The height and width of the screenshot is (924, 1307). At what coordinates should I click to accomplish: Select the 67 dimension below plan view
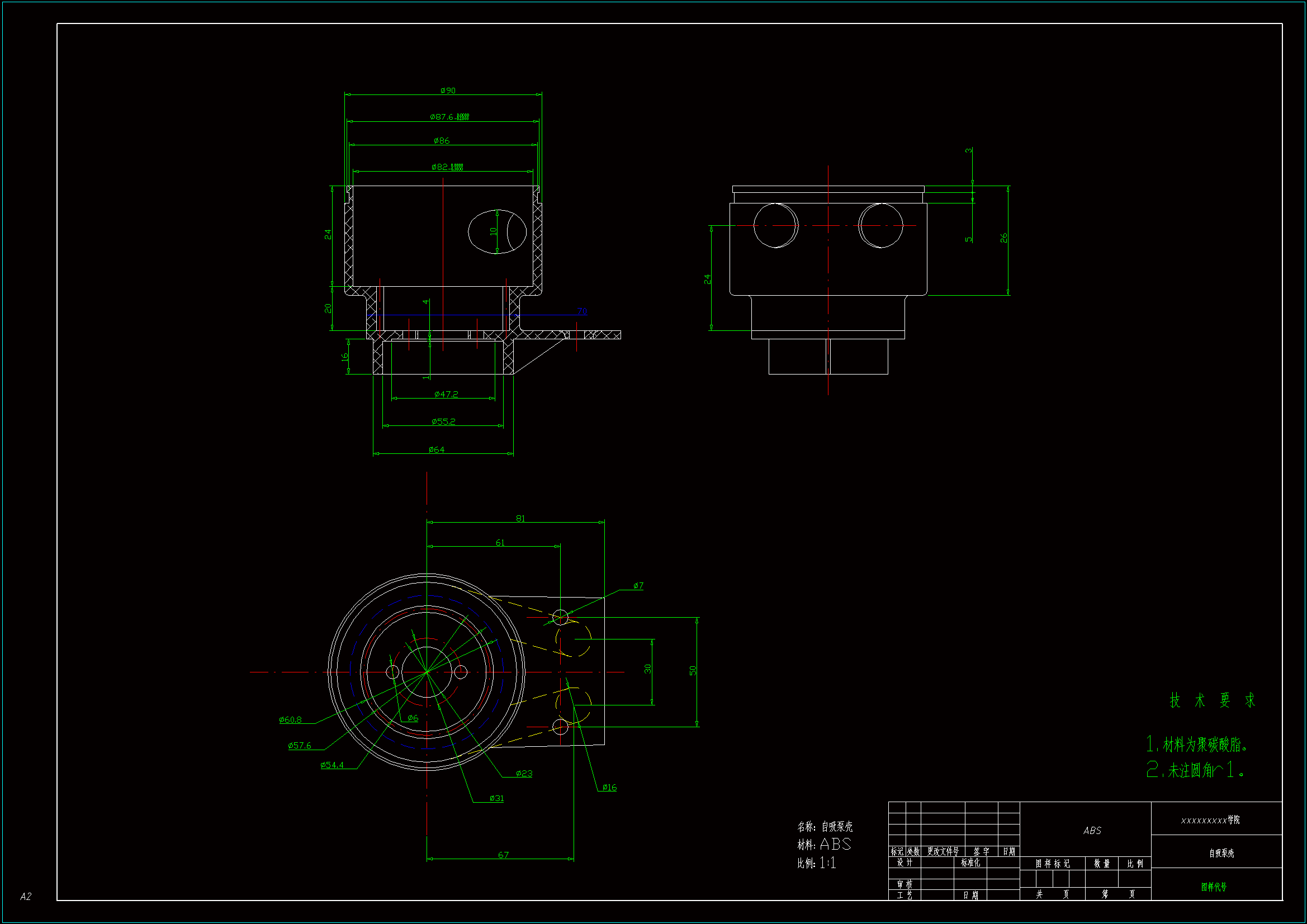(x=503, y=855)
